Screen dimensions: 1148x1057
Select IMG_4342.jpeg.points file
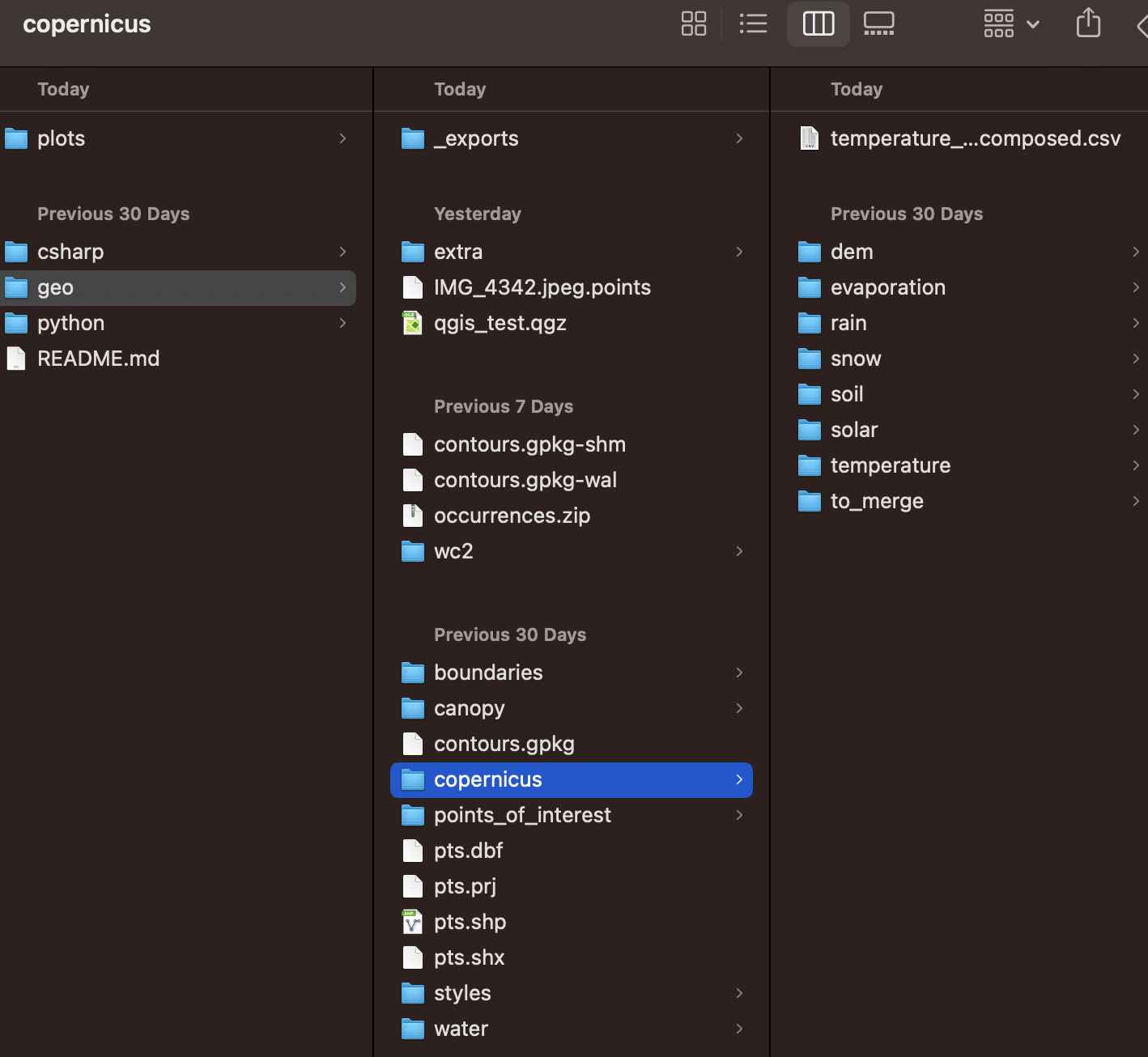[x=542, y=287]
